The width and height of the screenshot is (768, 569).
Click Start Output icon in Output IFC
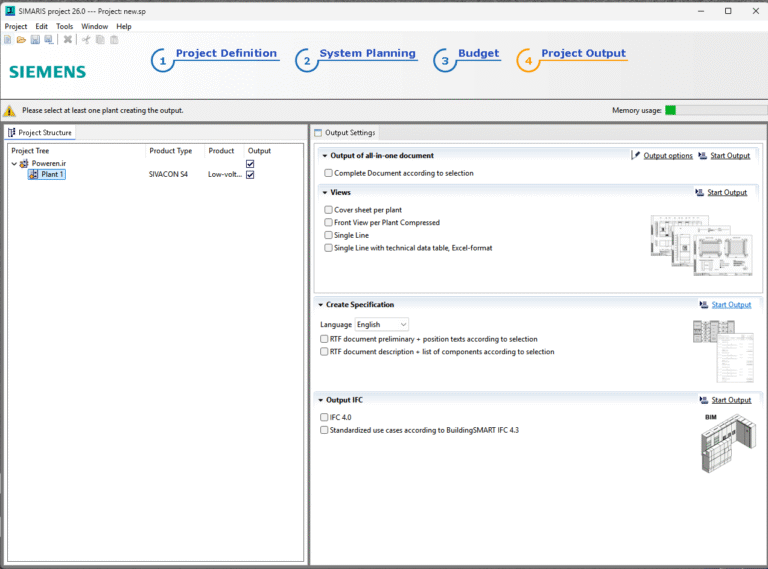tap(704, 400)
